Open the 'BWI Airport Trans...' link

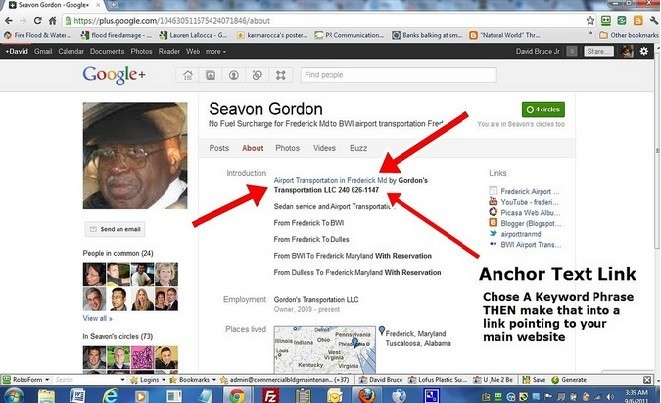[x=530, y=244]
